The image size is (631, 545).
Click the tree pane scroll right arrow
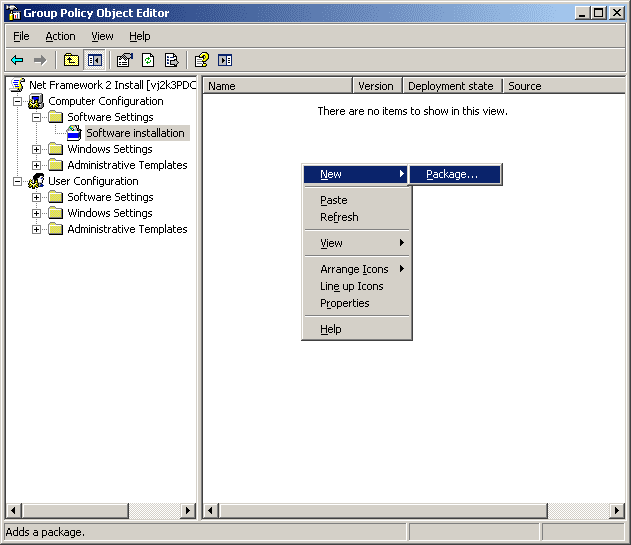point(188,511)
